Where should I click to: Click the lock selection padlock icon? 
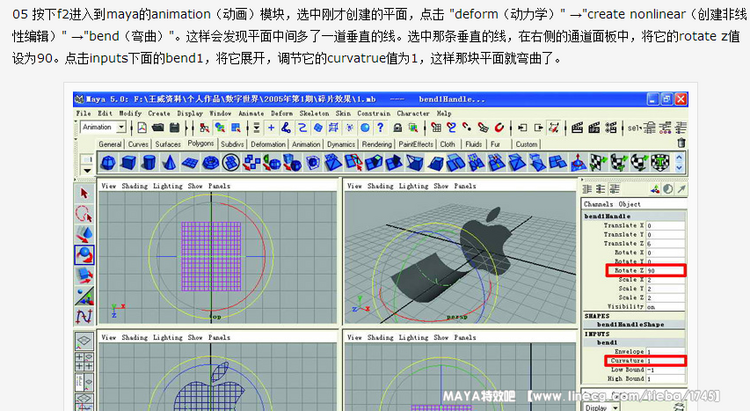397,128
